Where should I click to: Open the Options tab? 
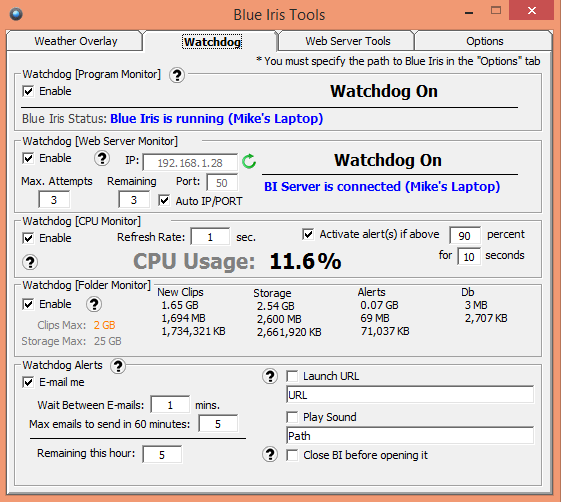click(484, 41)
